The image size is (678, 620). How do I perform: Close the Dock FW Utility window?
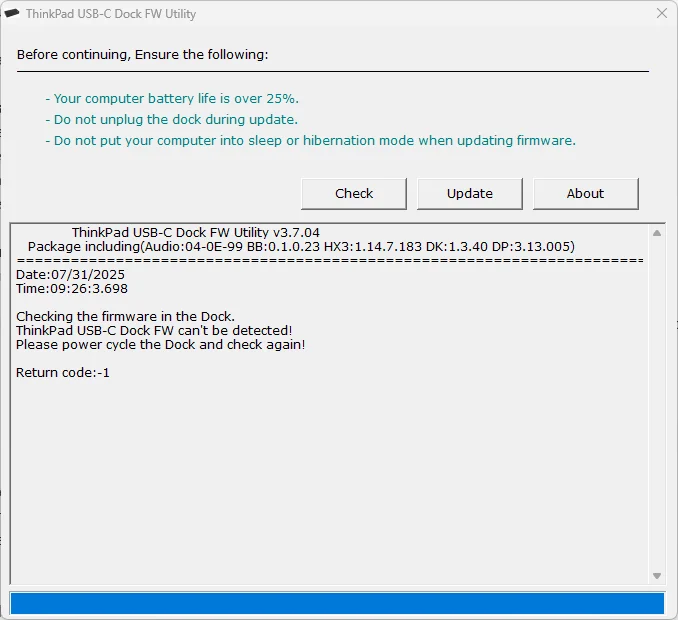click(662, 13)
